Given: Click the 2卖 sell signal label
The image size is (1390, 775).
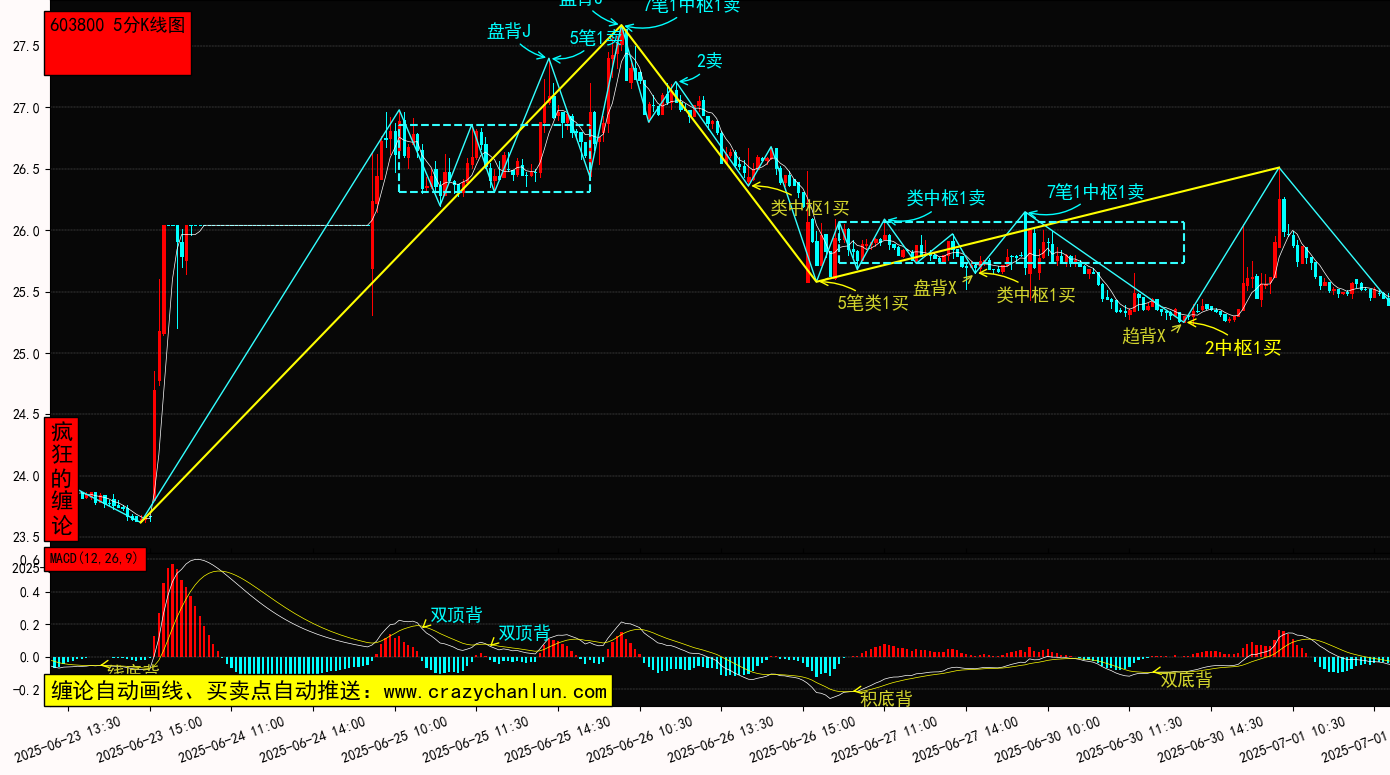Looking at the screenshot, I should coord(709,60).
